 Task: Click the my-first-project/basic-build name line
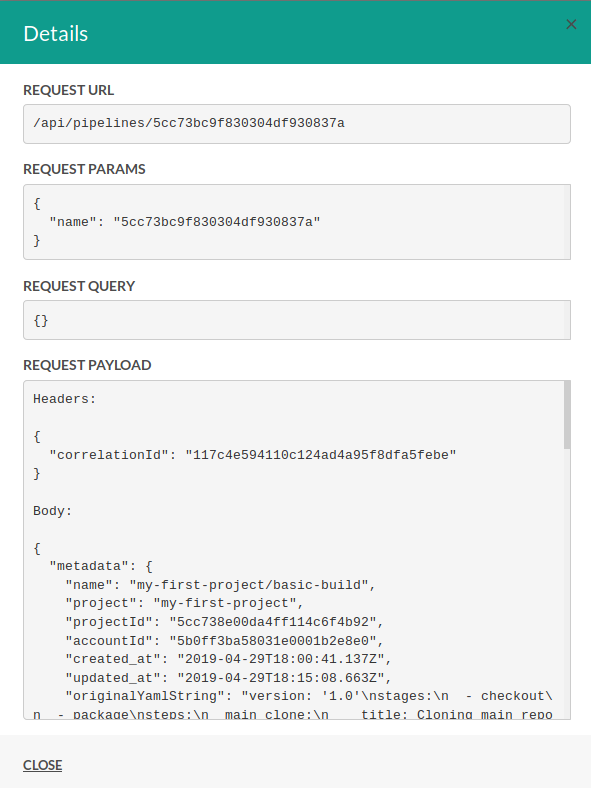(220, 585)
